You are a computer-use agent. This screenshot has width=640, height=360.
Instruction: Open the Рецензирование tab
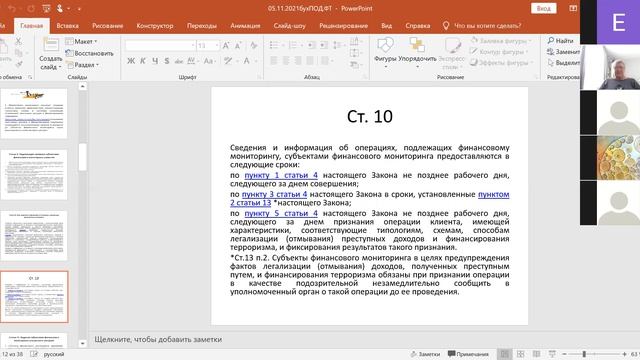(343, 26)
